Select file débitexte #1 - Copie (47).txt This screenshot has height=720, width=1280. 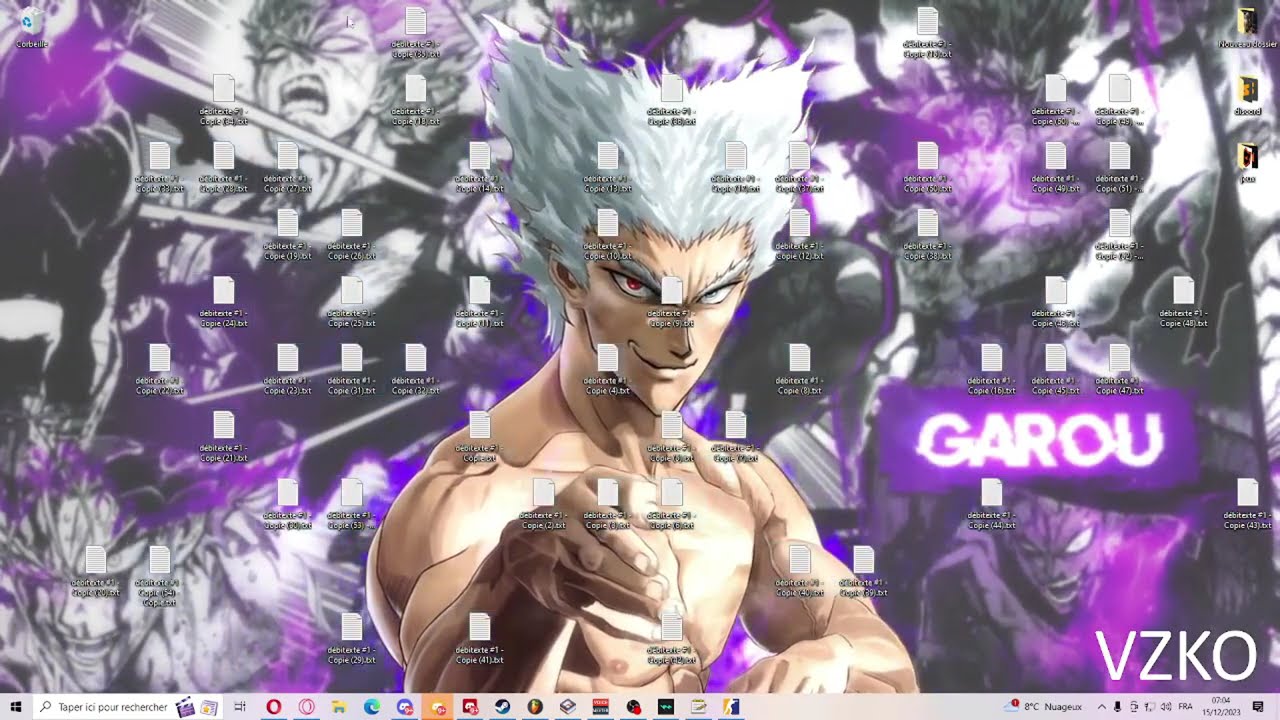[1119, 370]
